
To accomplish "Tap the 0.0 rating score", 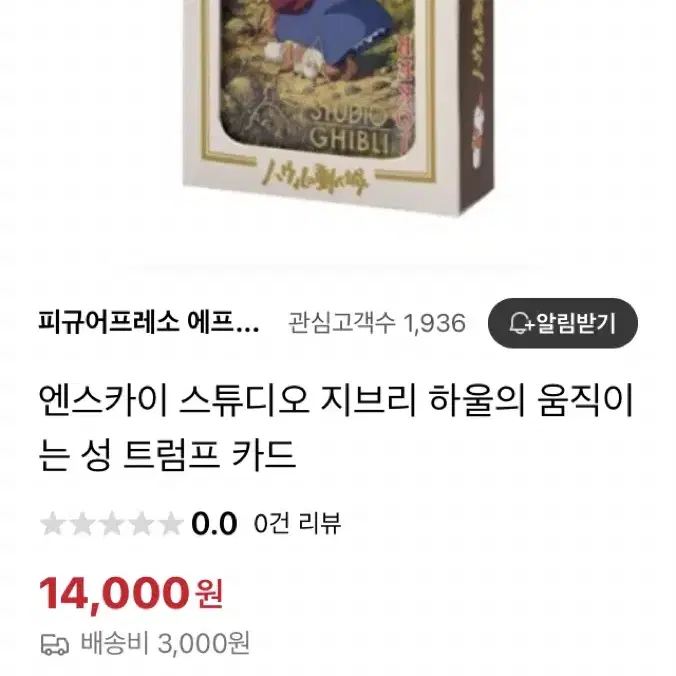I will coord(214,523).
